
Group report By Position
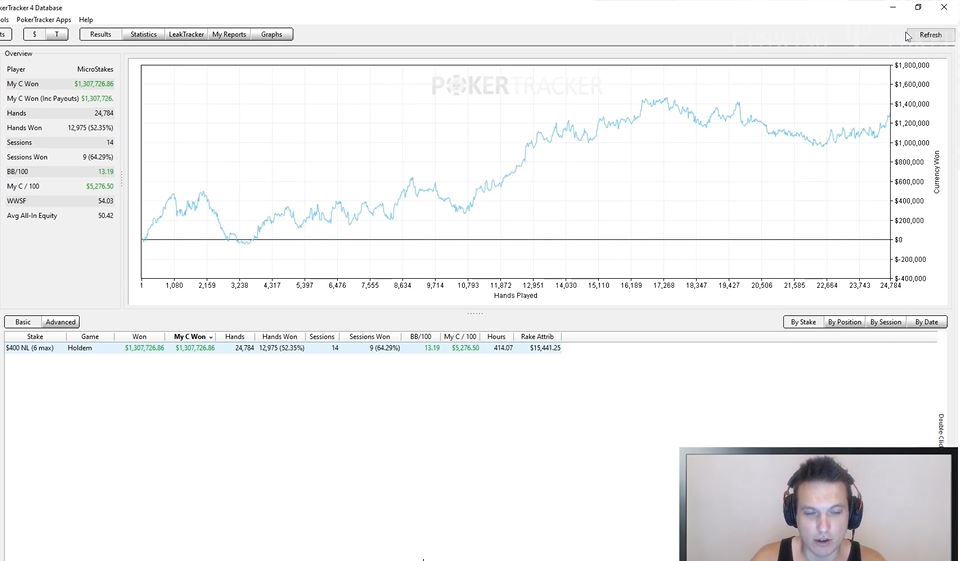pyautogui.click(x=844, y=322)
